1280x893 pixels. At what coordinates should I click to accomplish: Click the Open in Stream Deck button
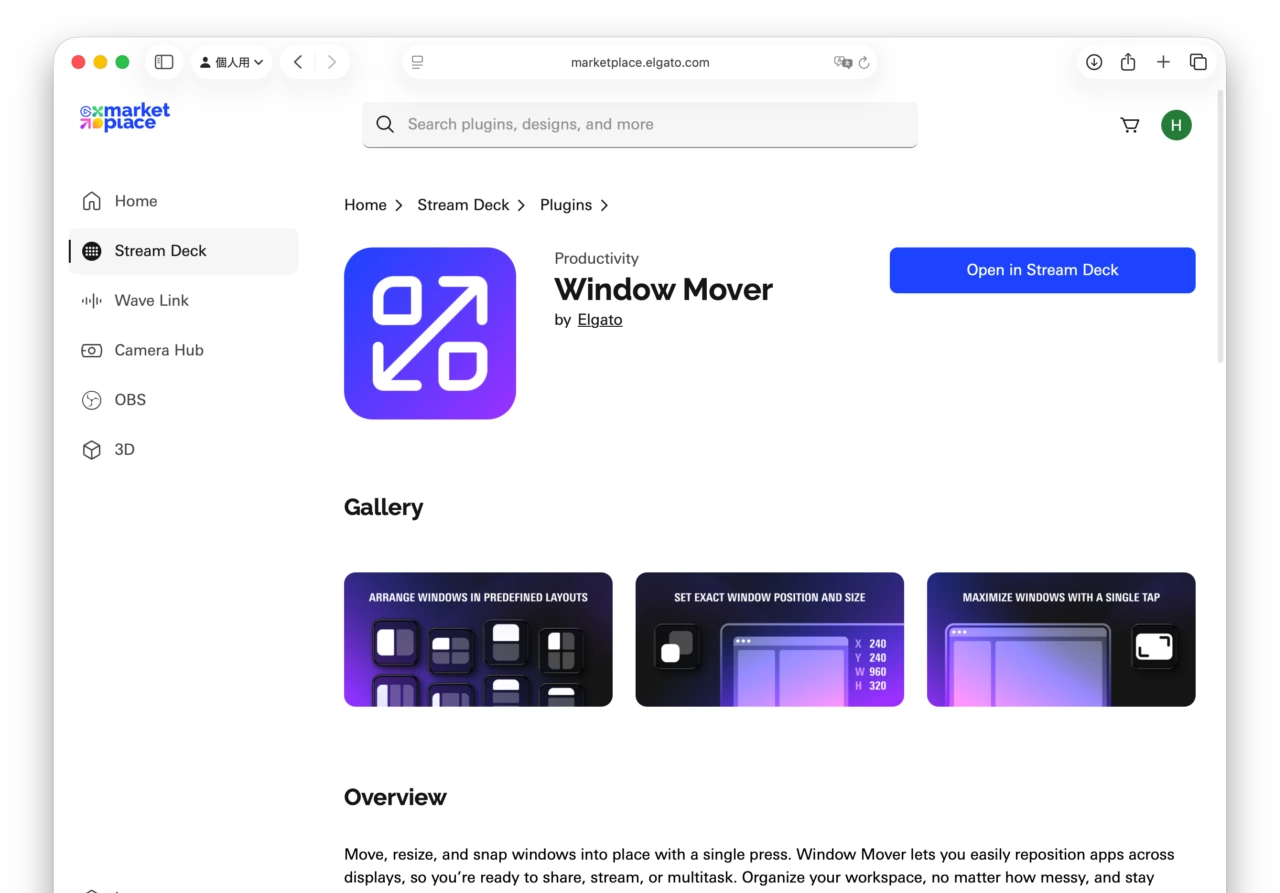coord(1042,270)
